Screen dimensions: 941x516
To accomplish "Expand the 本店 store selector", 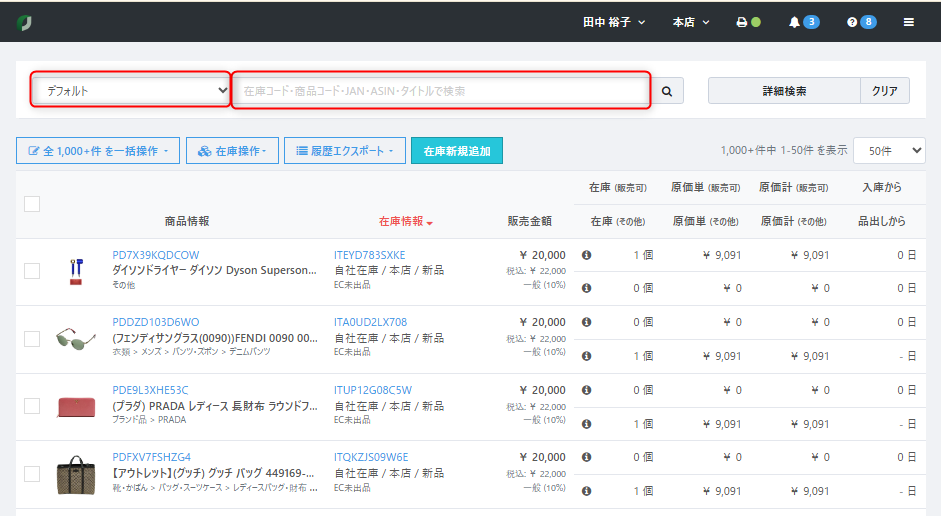I will click(691, 22).
